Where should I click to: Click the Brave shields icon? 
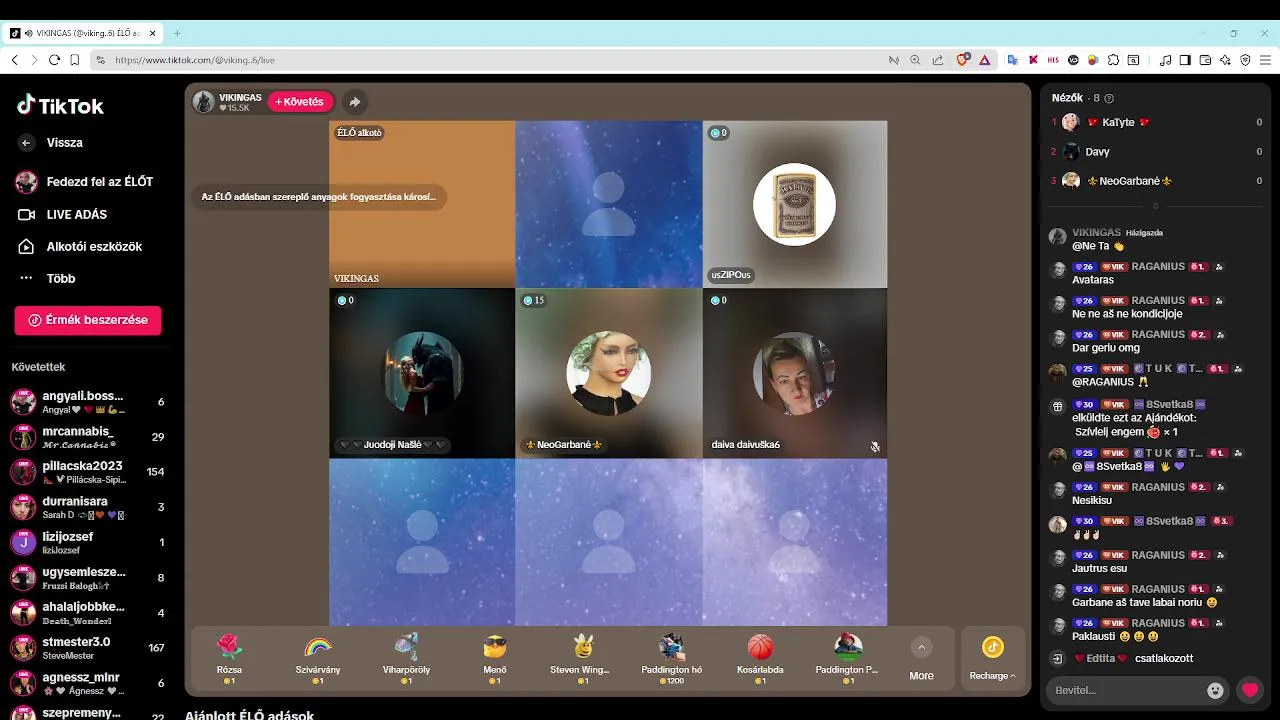[962, 60]
